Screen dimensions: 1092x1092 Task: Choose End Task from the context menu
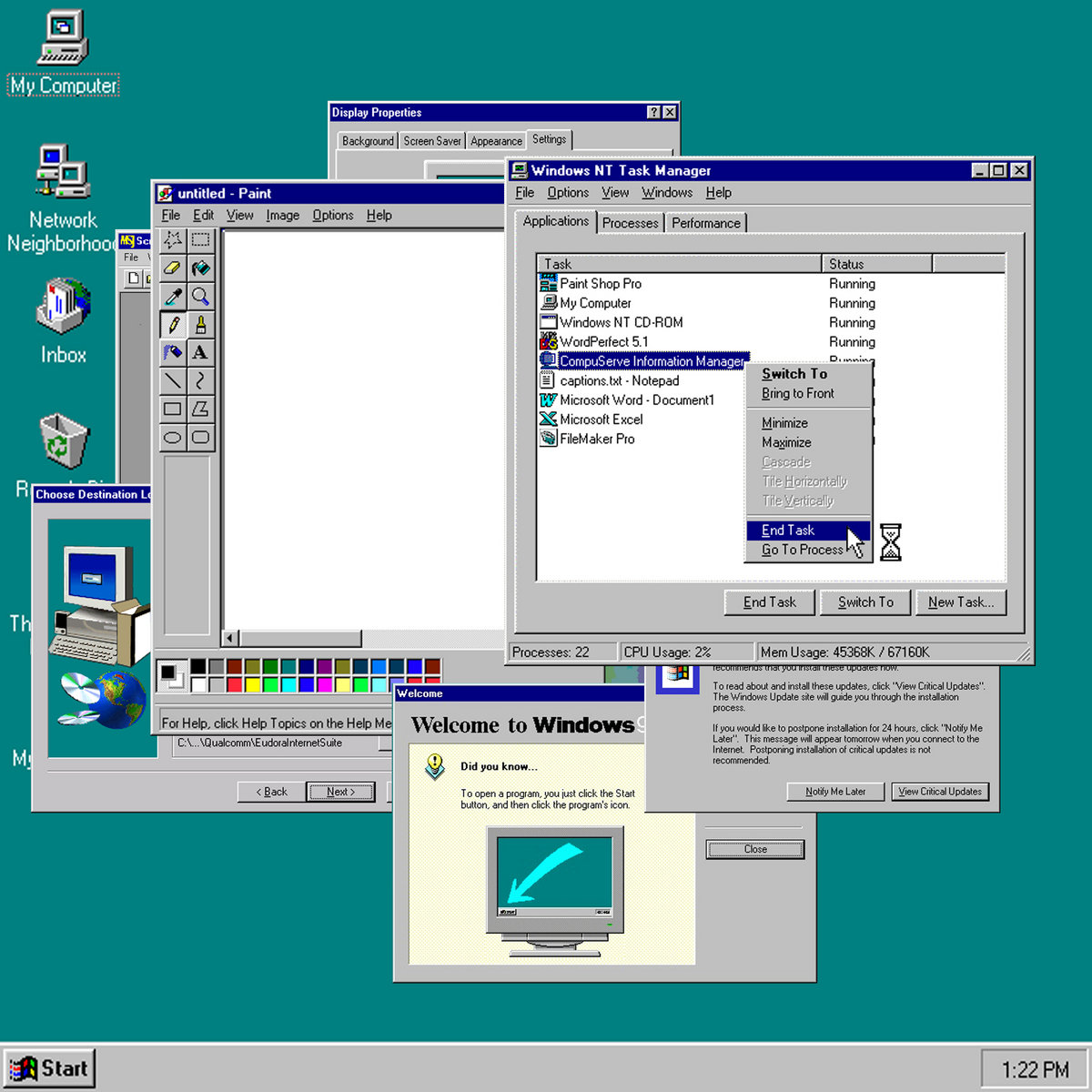788,531
